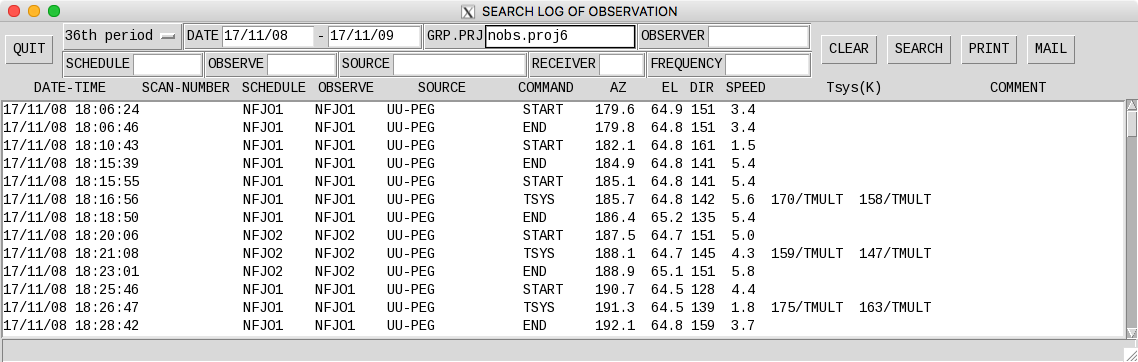Click the MAIL button
Screen dimensions: 1138x362
[1050, 49]
